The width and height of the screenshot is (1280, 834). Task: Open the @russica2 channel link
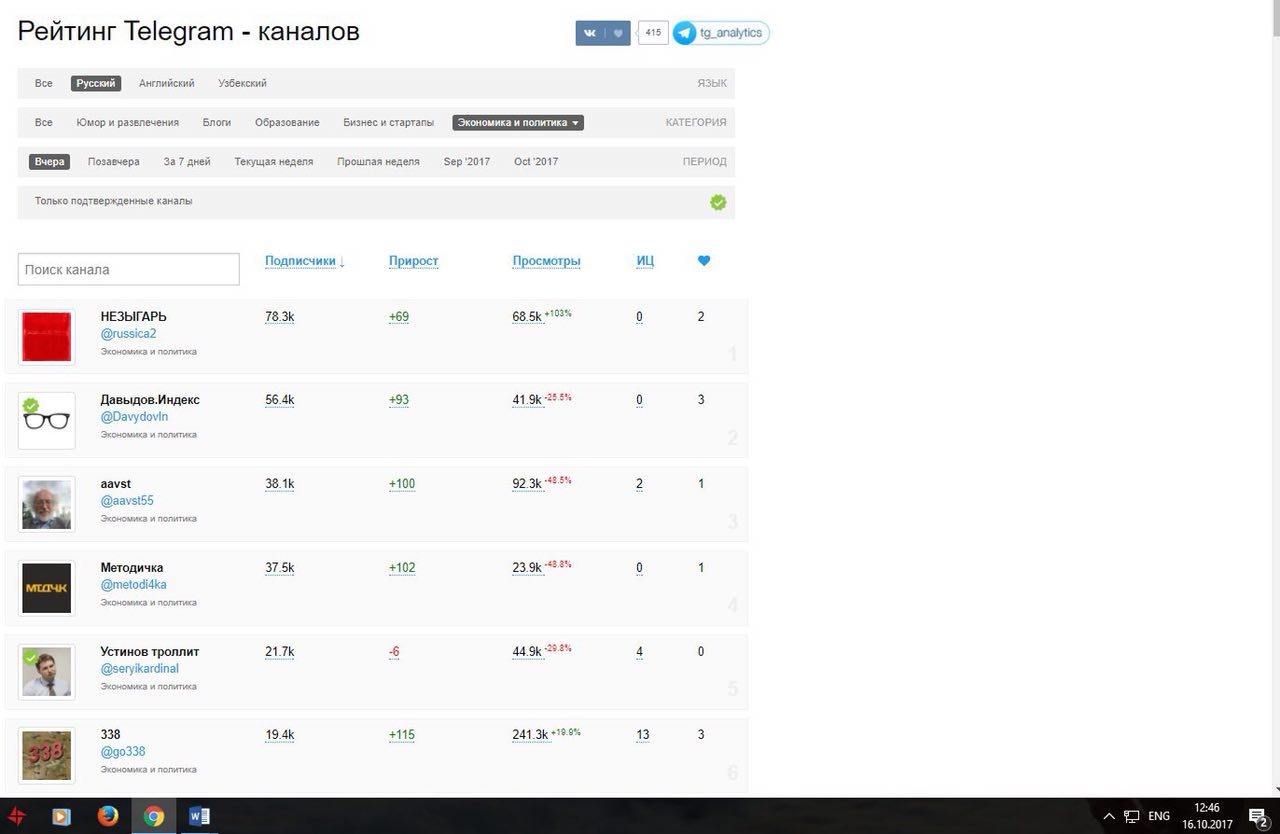coord(128,333)
